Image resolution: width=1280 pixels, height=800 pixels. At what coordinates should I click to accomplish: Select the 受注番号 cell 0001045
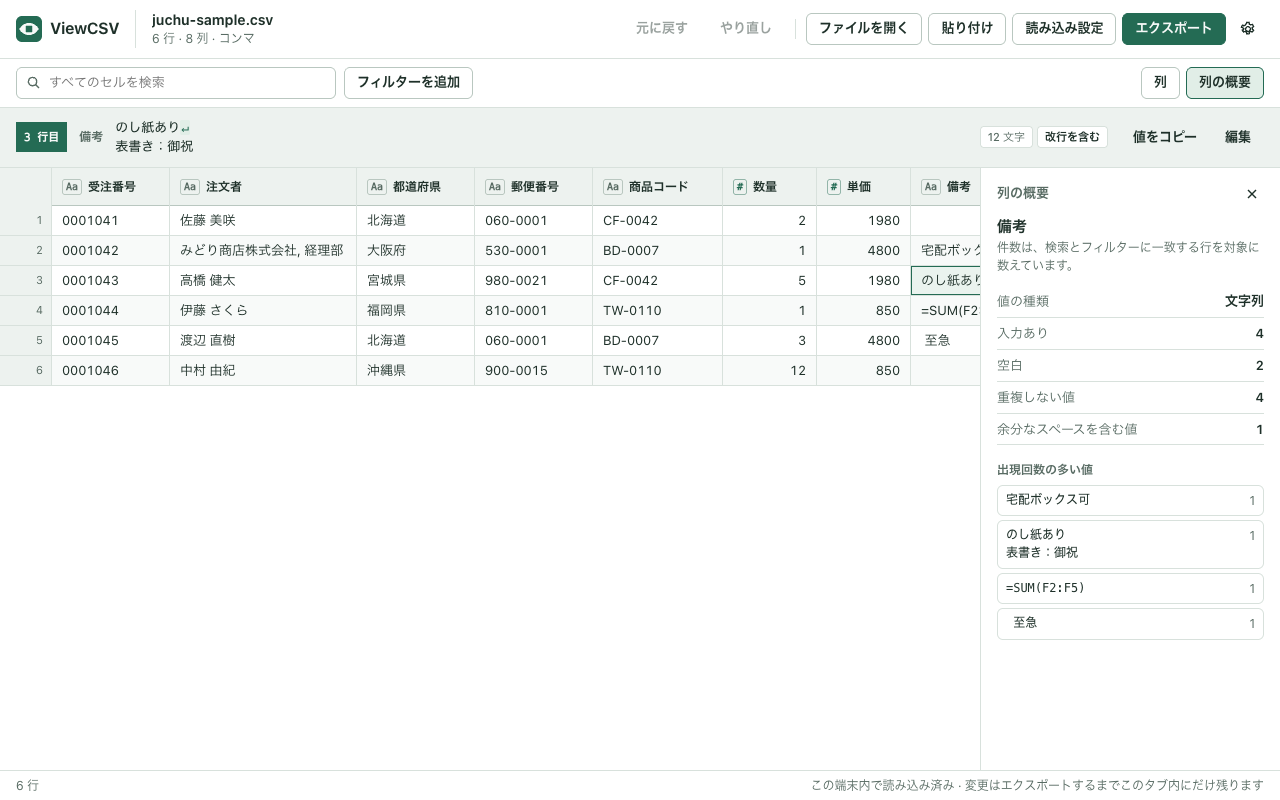(x=111, y=341)
